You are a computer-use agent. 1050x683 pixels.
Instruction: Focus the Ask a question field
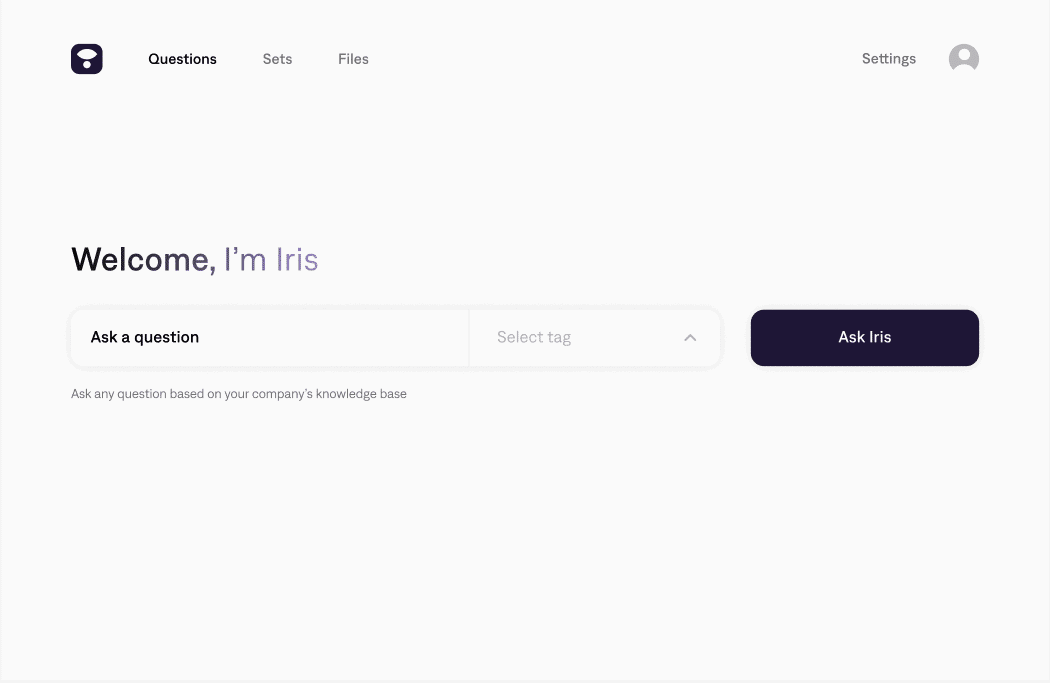point(270,337)
